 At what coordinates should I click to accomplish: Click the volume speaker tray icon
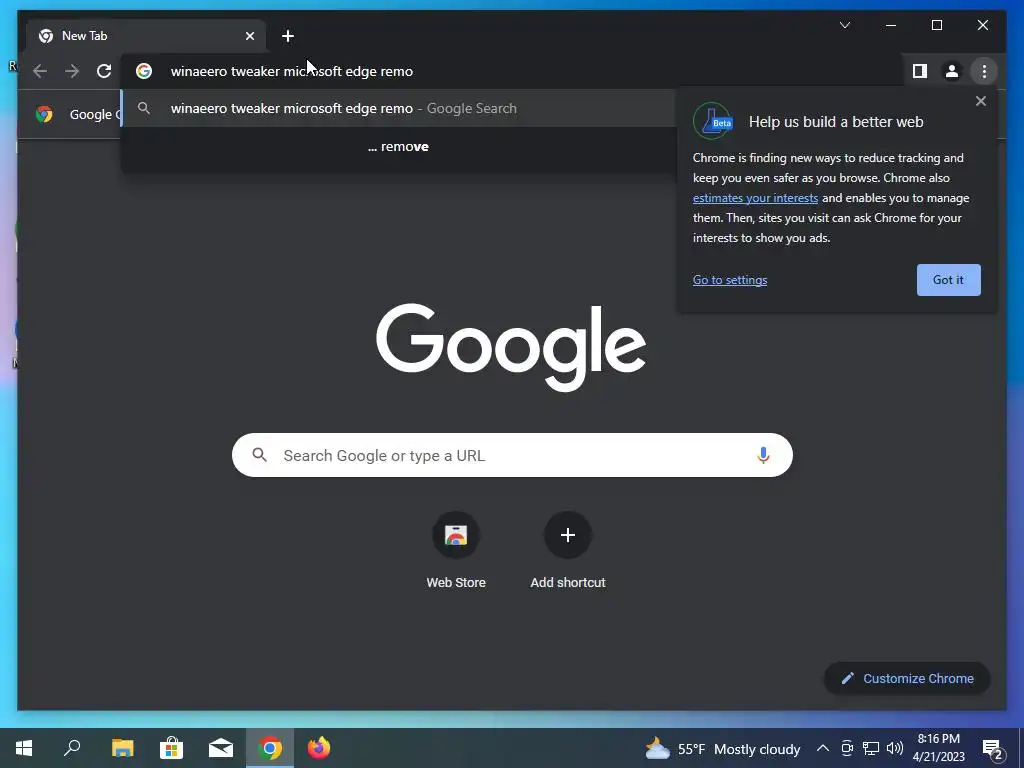[x=895, y=748]
